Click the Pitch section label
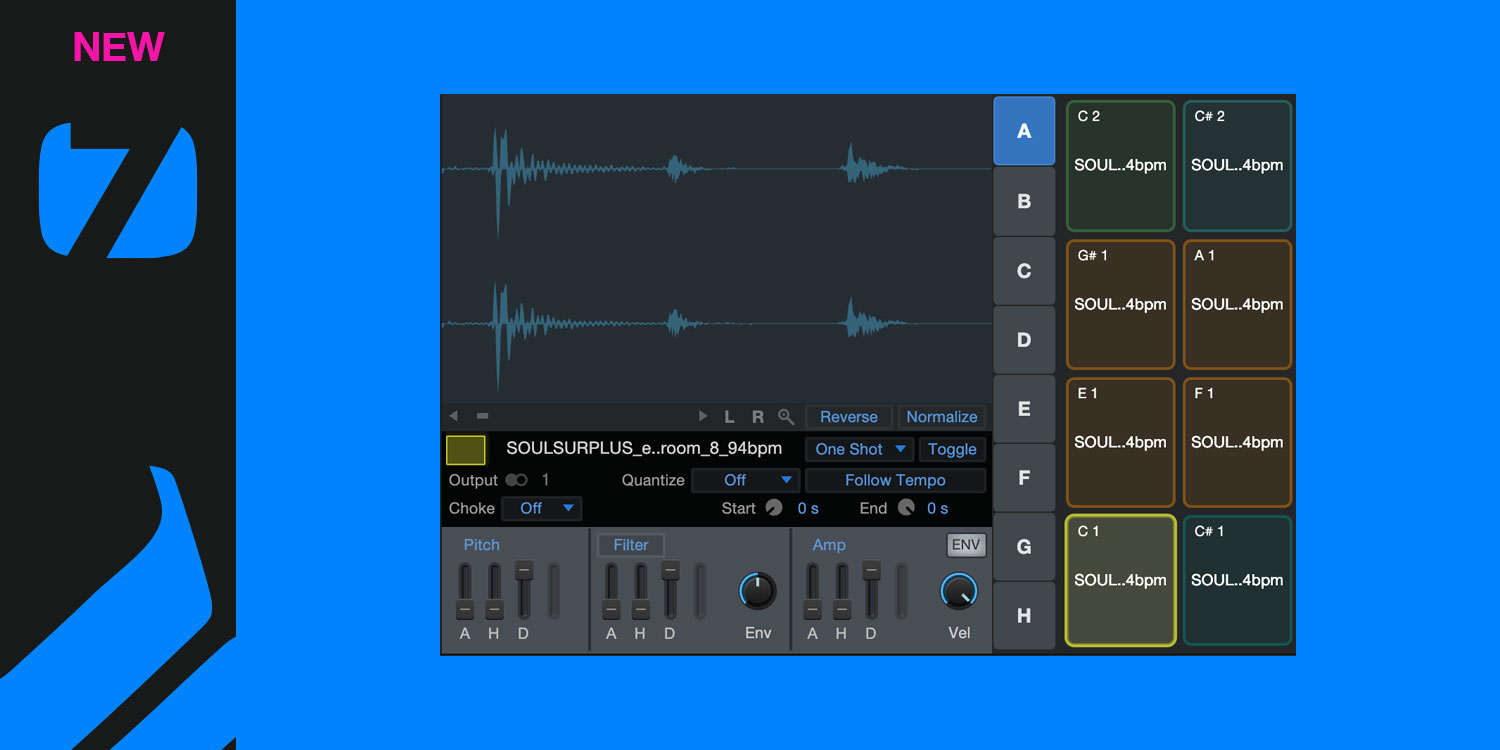1500x750 pixels. 481,545
